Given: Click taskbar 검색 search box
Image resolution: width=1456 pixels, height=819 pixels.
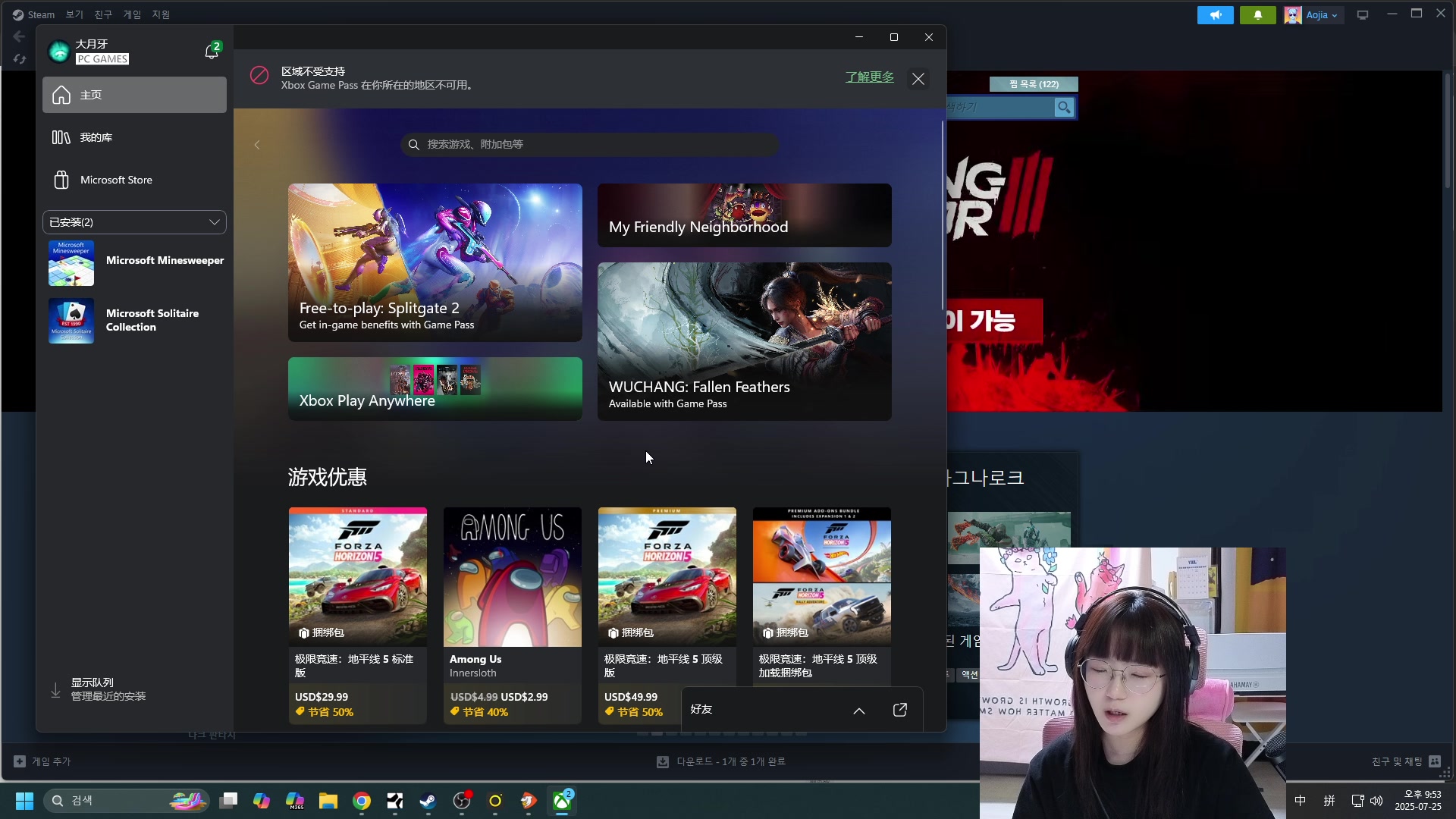Looking at the screenshot, I should (126, 801).
